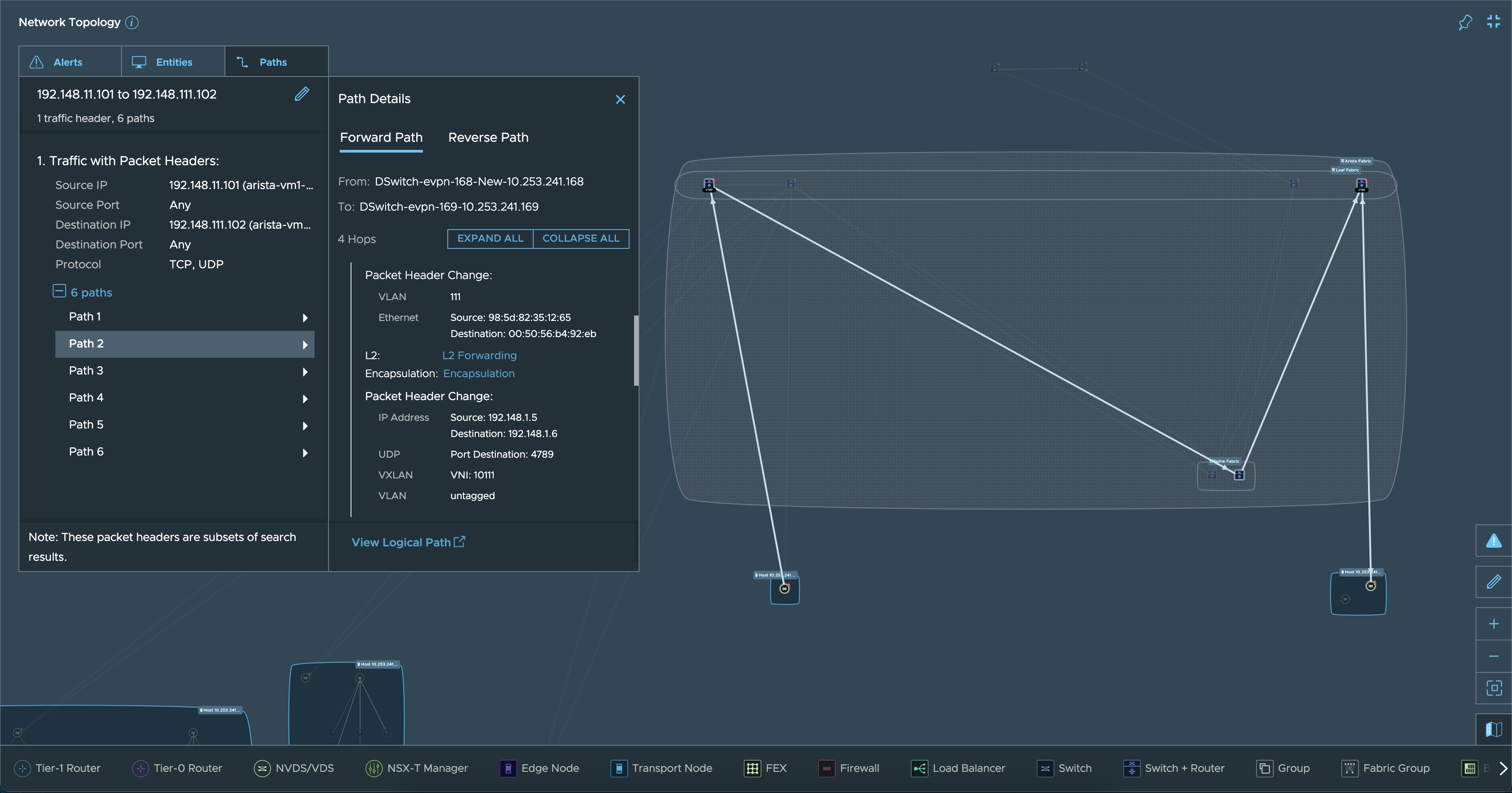This screenshot has height=793, width=1512.
Task: Collapse all hops using COLLAPSE ALL
Action: (x=581, y=238)
